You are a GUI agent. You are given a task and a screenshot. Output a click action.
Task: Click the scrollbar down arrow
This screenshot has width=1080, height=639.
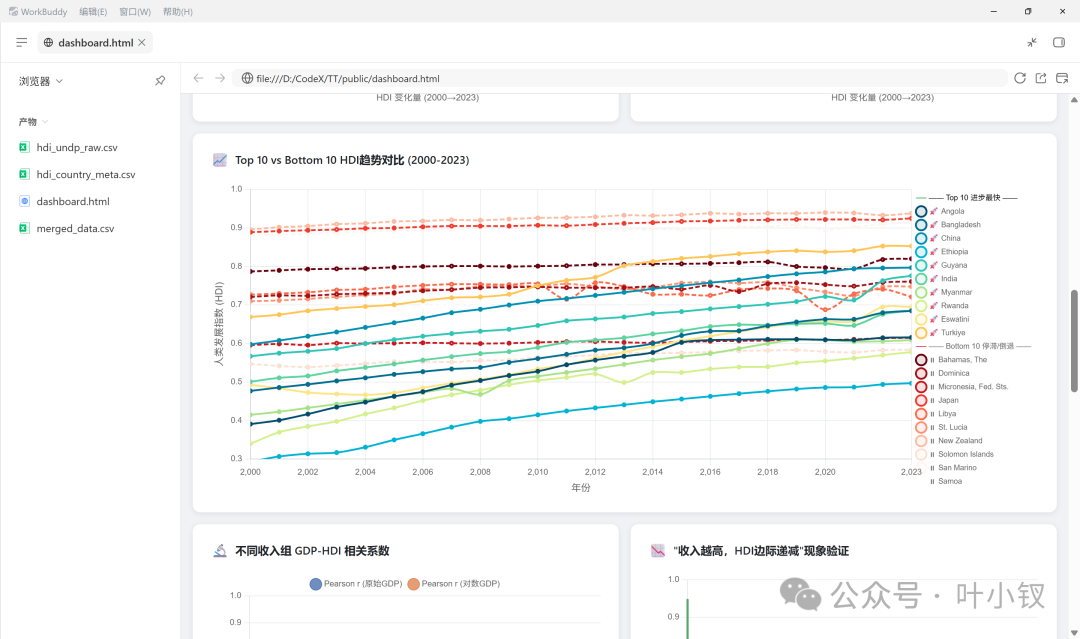(1074, 633)
